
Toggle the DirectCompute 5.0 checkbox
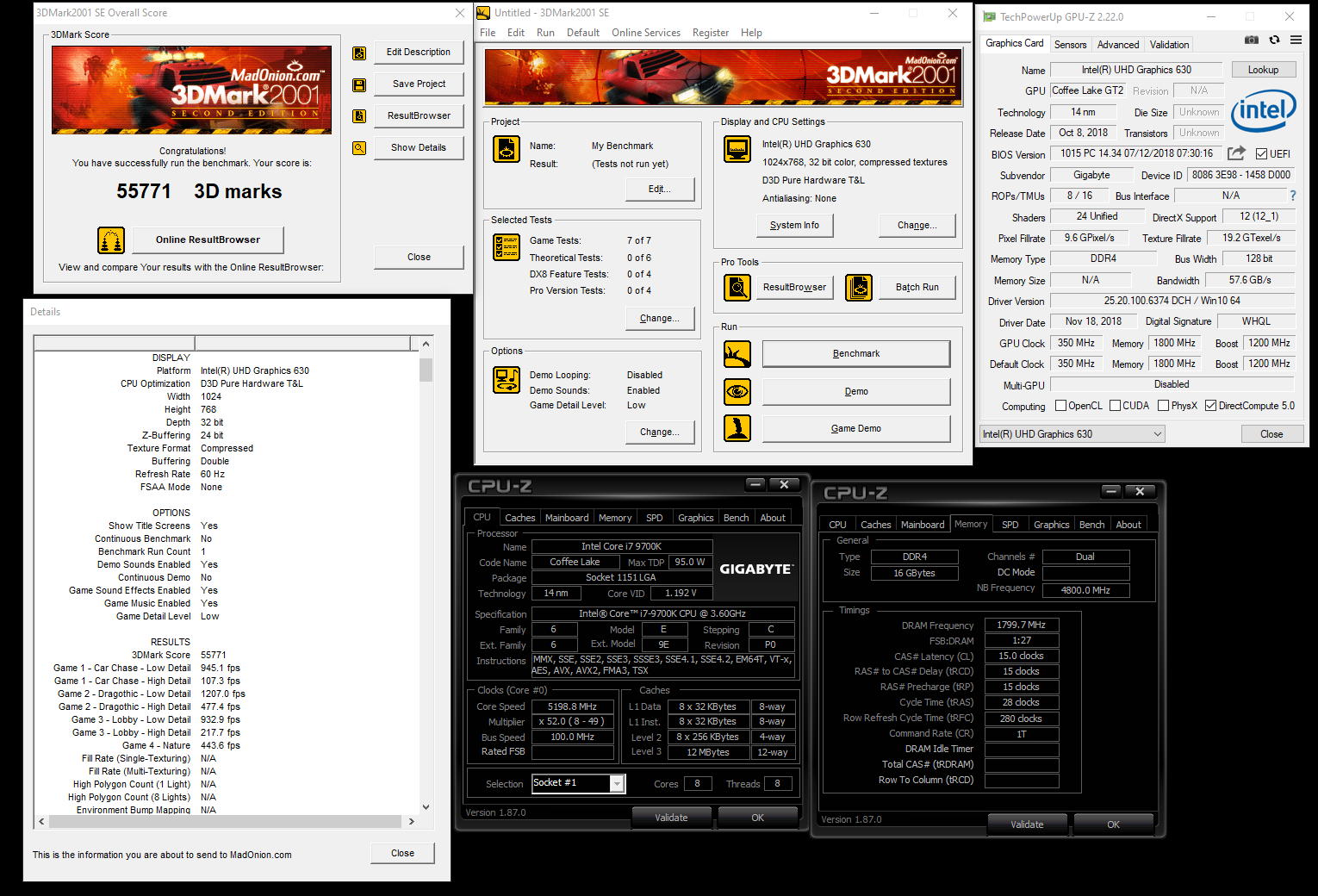click(1210, 406)
